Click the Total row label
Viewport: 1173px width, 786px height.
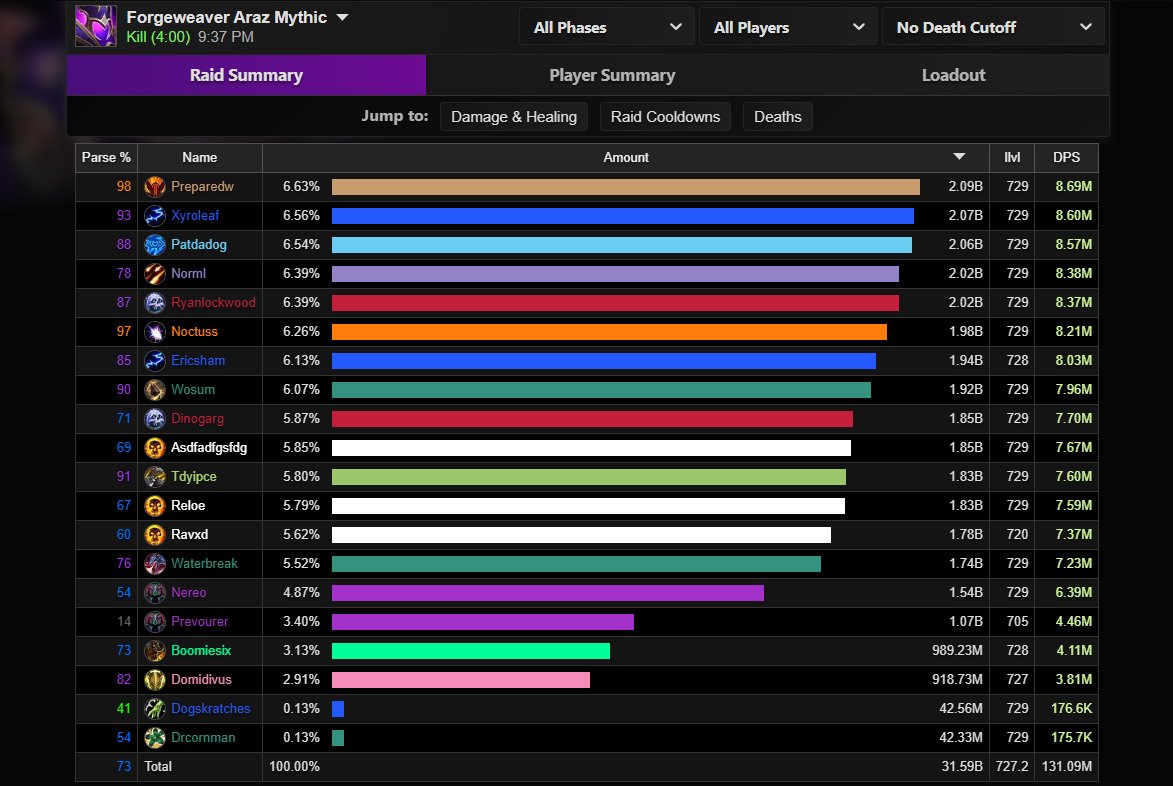click(158, 767)
